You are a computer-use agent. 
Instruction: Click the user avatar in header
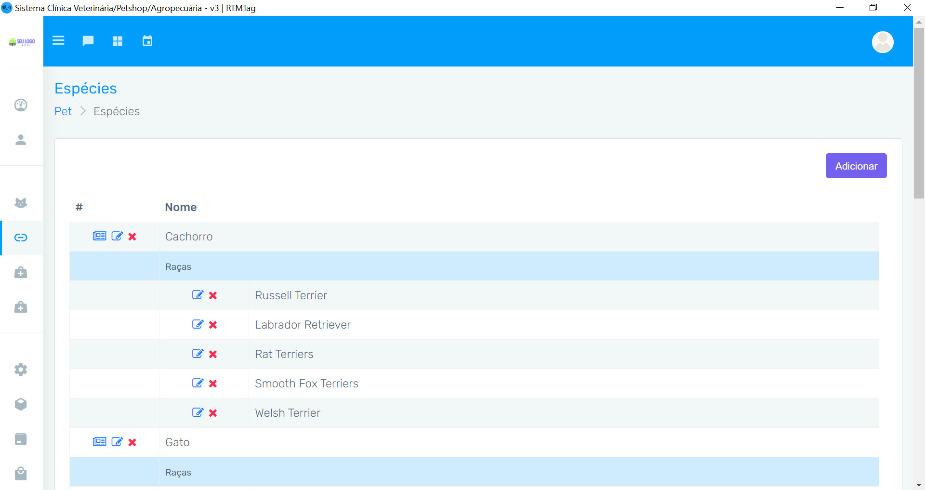point(882,42)
